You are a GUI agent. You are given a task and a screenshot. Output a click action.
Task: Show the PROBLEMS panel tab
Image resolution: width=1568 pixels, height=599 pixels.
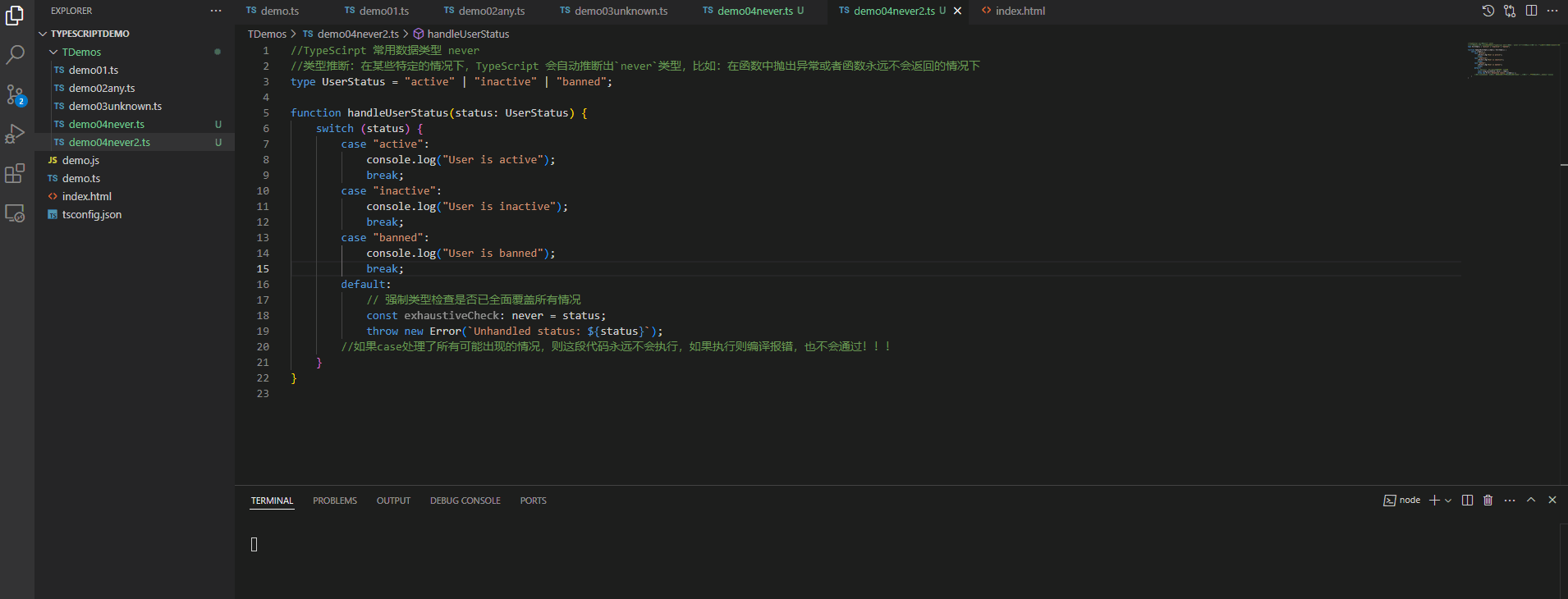335,501
